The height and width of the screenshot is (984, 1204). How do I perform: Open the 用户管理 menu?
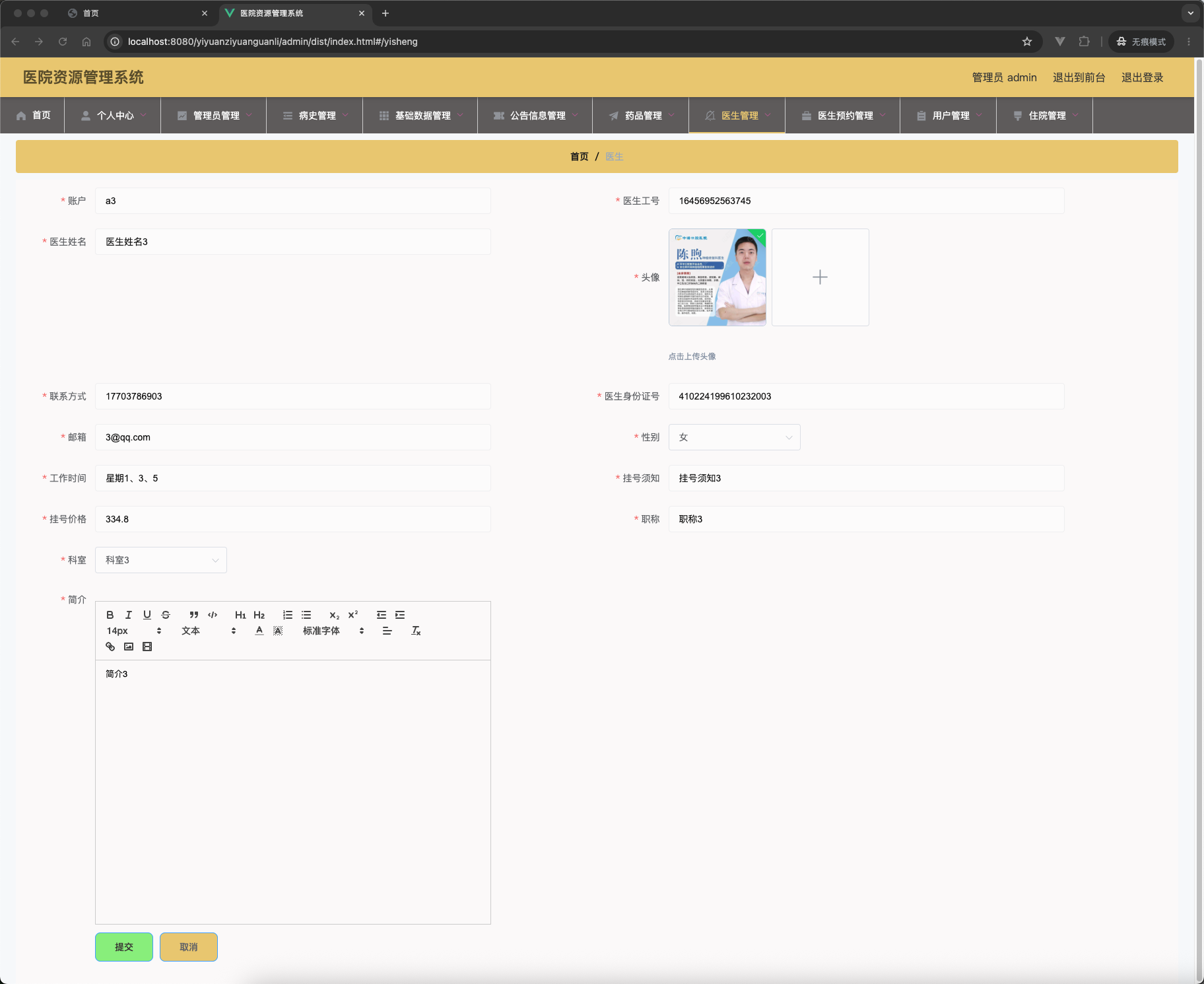[x=949, y=116]
